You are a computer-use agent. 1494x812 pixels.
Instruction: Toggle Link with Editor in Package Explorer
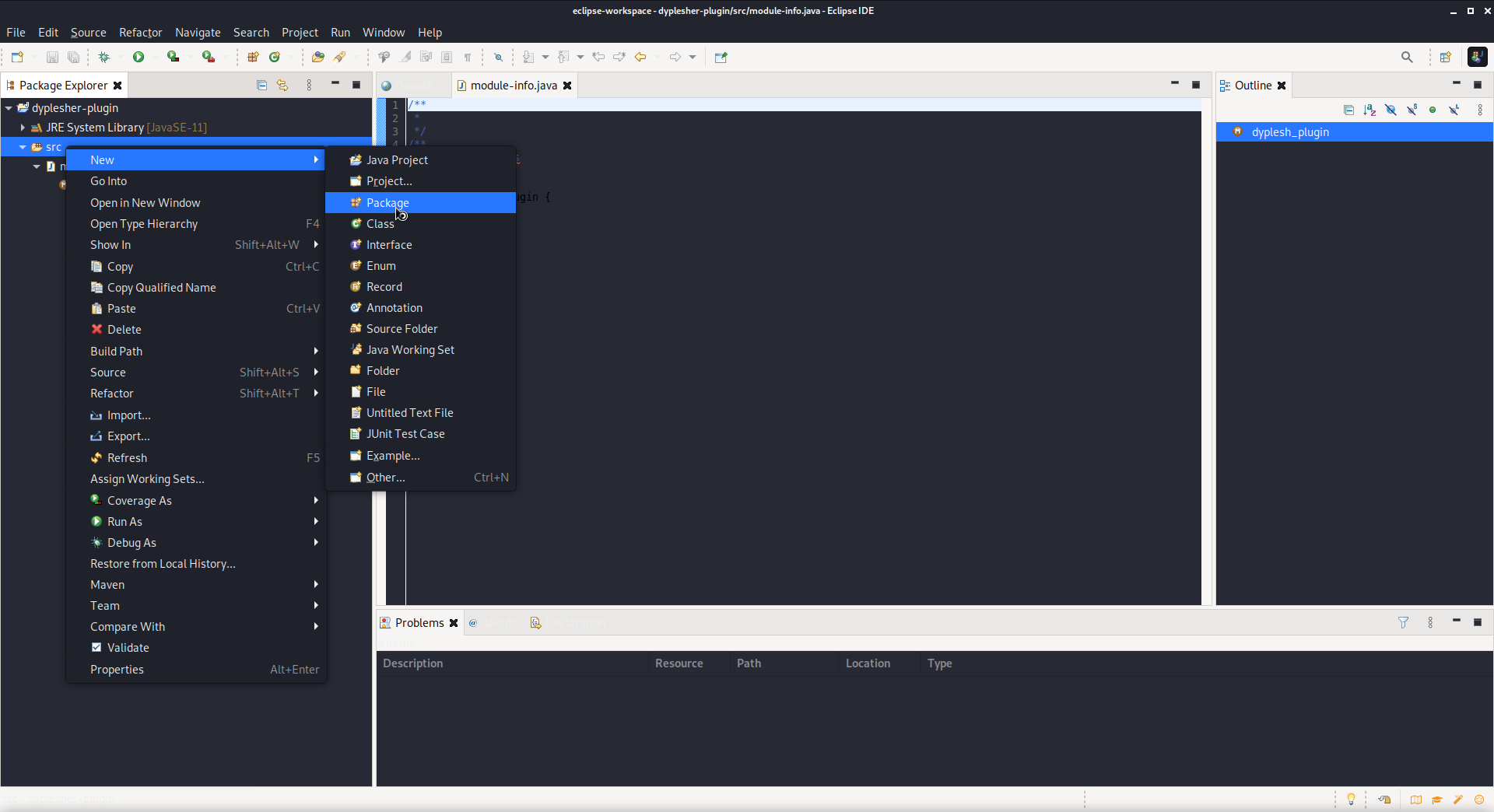(282, 85)
